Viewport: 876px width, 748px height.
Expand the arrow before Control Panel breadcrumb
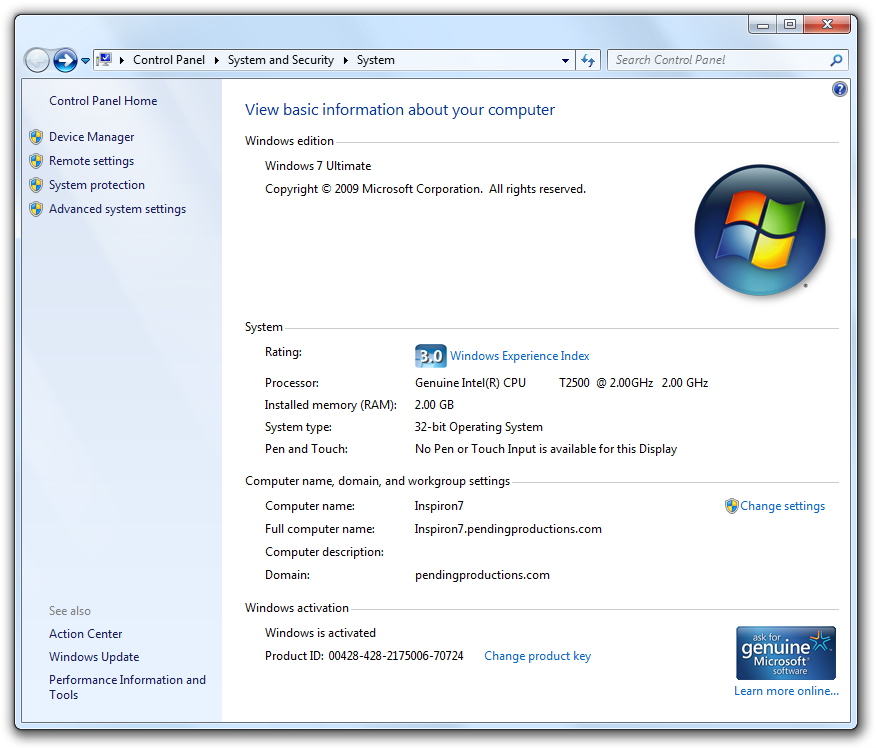pos(122,60)
